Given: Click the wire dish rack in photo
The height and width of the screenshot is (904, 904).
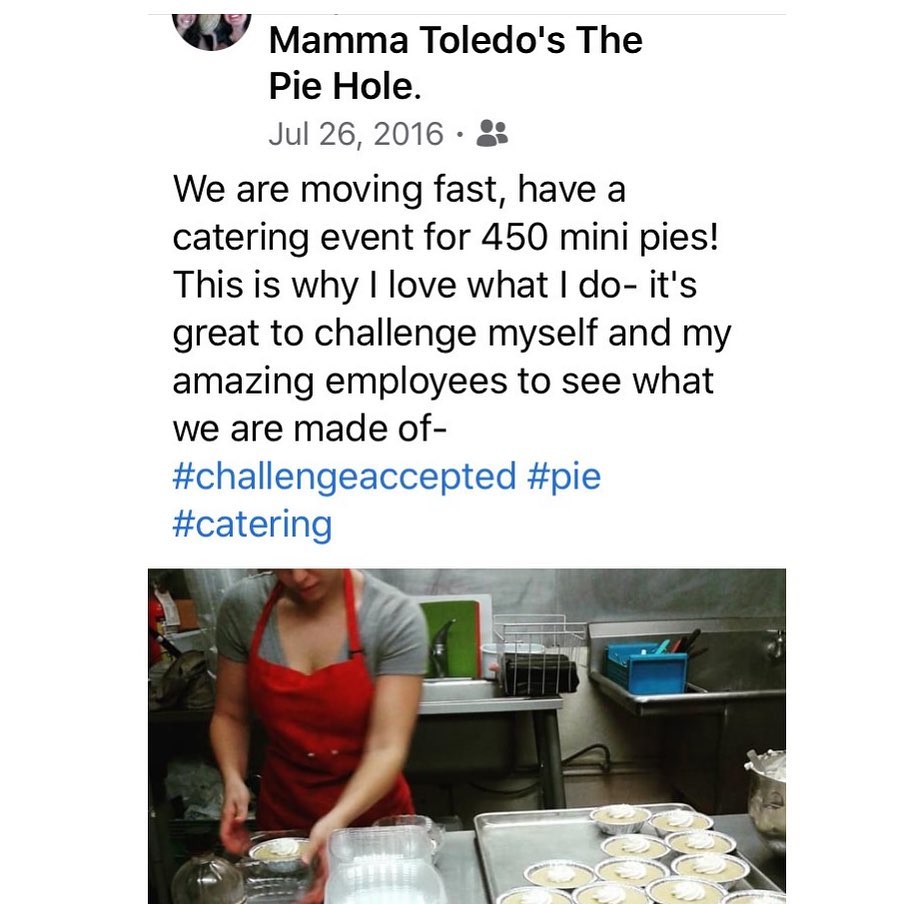Looking at the screenshot, I should (x=539, y=654).
